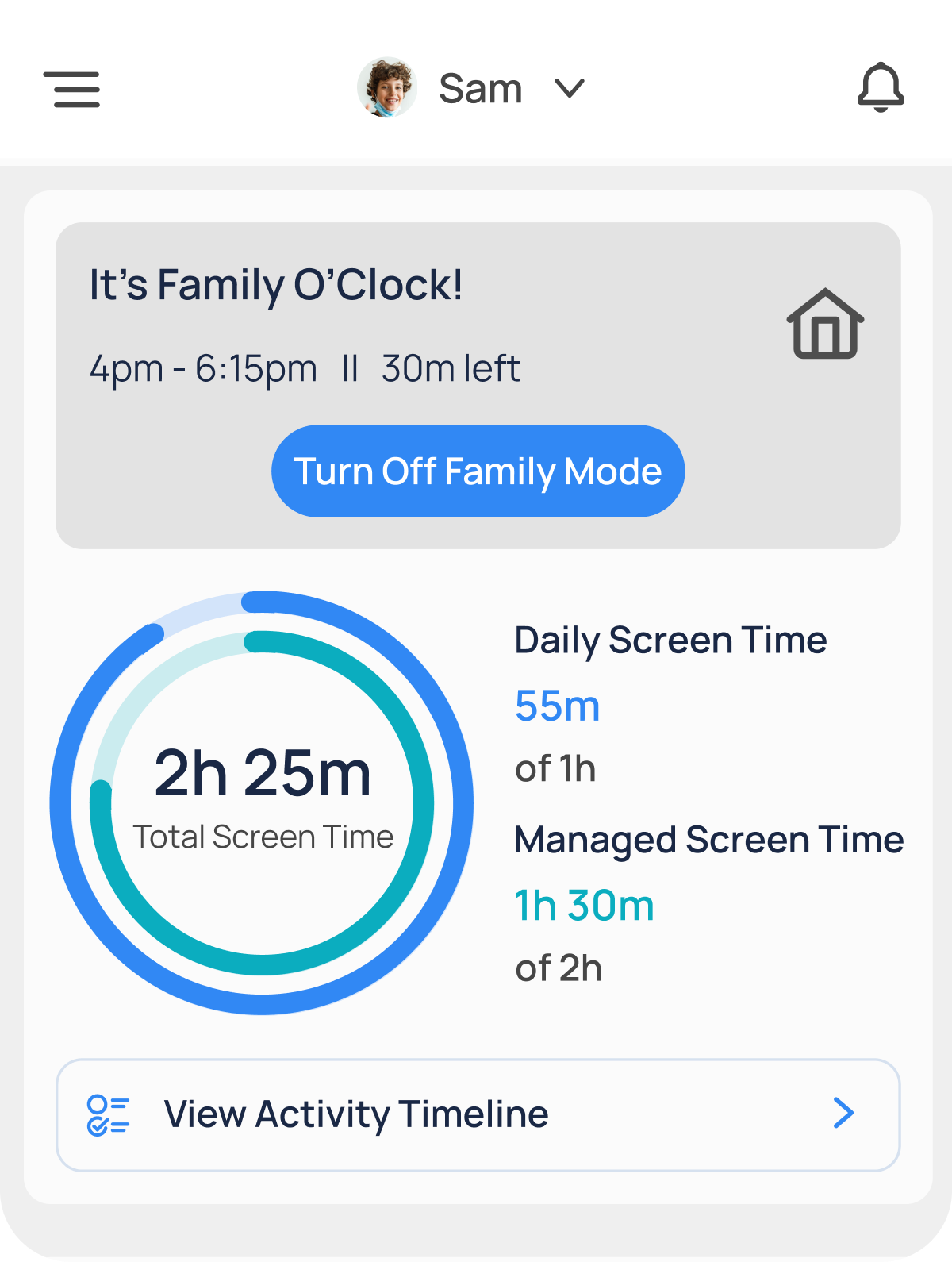Click the activity timeline checklist icon
Image resolution: width=952 pixels, height=1262 pixels.
(x=108, y=1115)
